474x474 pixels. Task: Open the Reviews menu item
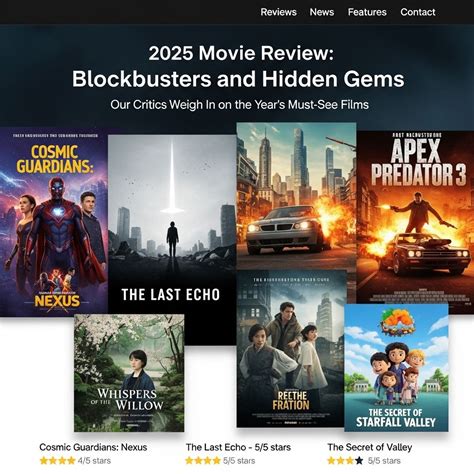[278, 12]
